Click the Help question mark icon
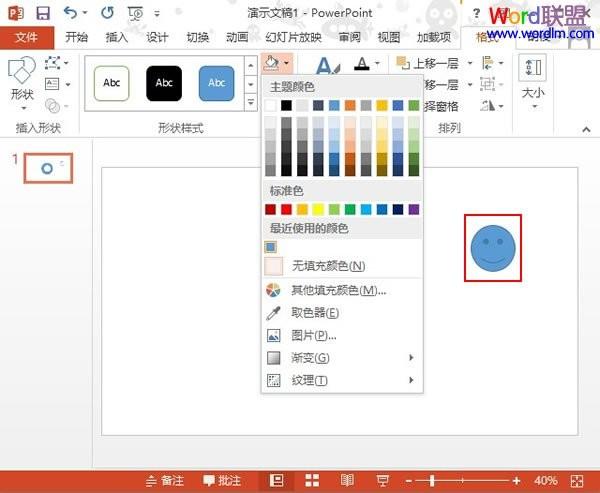600x493 pixels. click(476, 14)
